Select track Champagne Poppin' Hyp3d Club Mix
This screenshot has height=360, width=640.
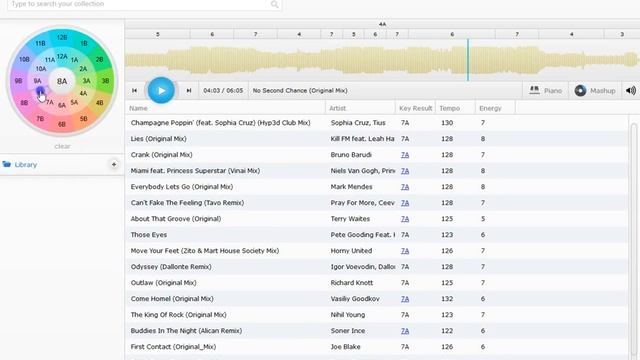376,123
